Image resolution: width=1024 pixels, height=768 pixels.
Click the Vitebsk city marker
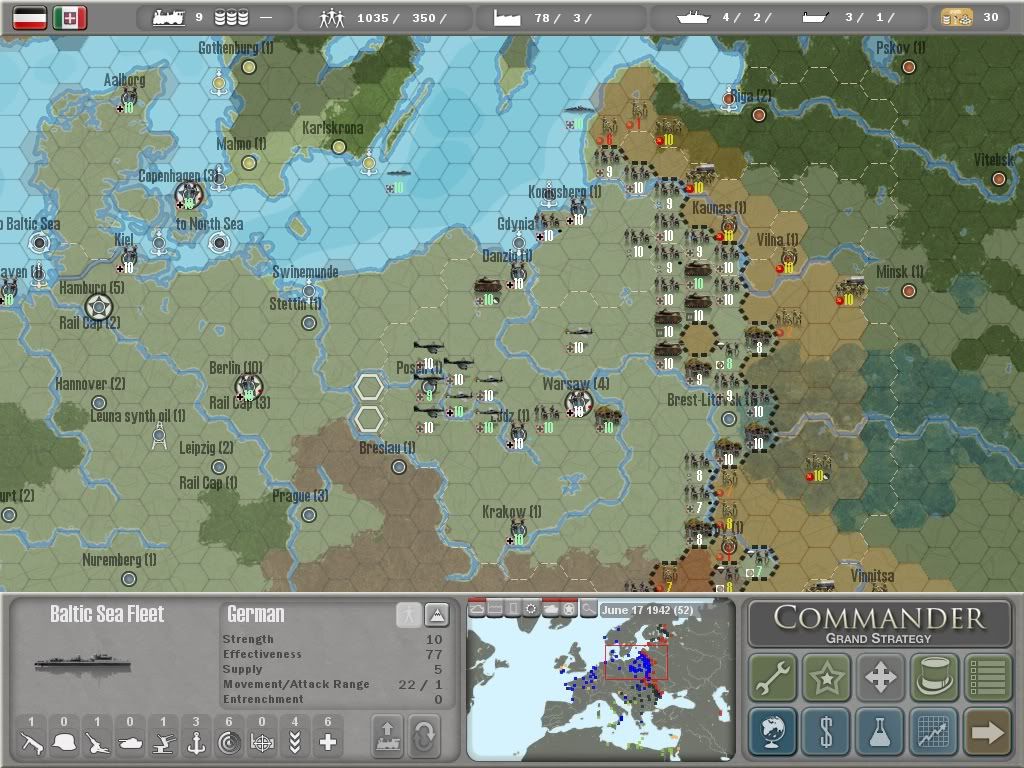coord(999,179)
